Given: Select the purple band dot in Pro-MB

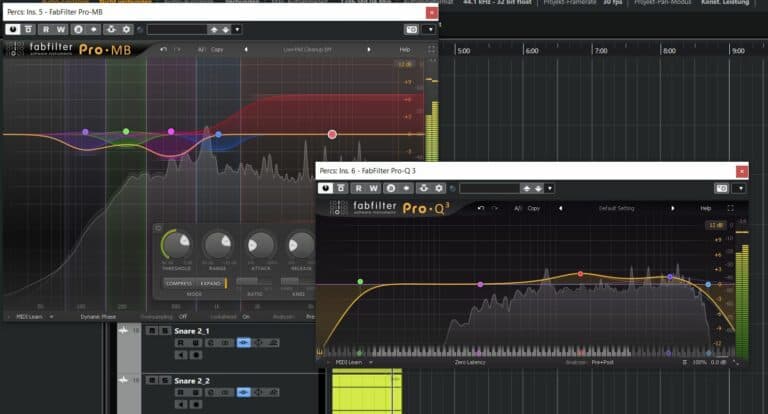Looking at the screenshot, I should click(x=85, y=132).
